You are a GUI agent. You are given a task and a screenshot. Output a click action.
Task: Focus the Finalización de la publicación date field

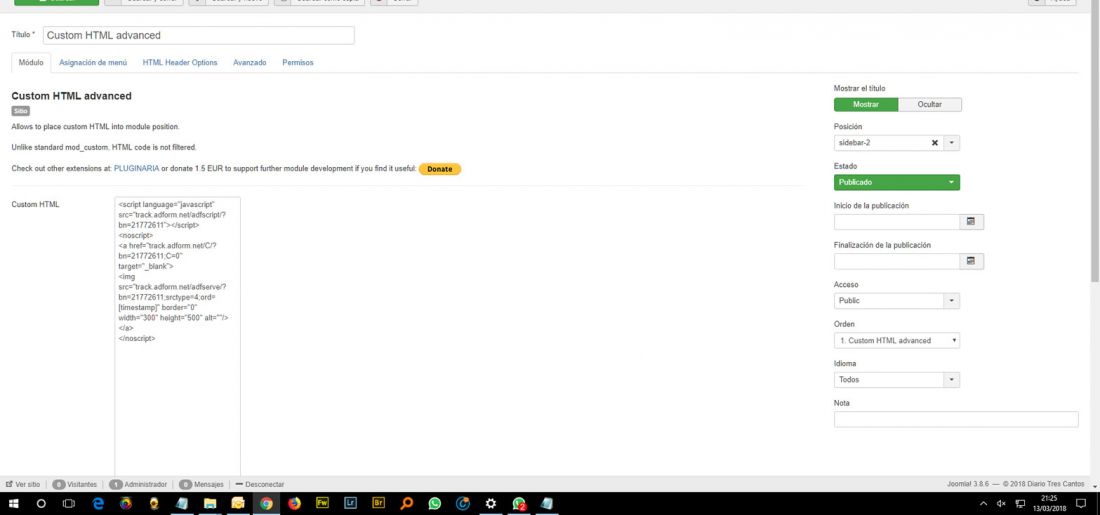point(897,261)
